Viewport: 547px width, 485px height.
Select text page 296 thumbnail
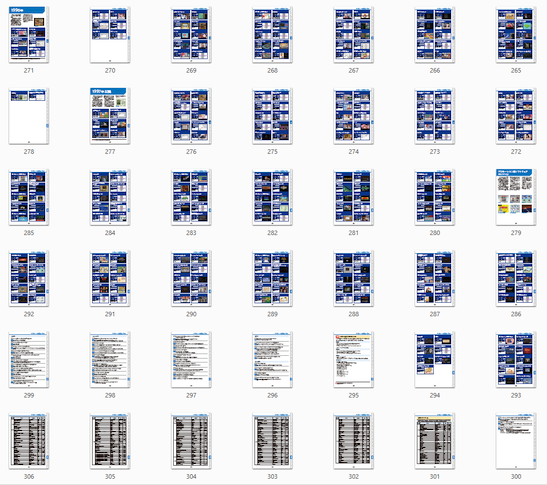[x=272, y=360]
